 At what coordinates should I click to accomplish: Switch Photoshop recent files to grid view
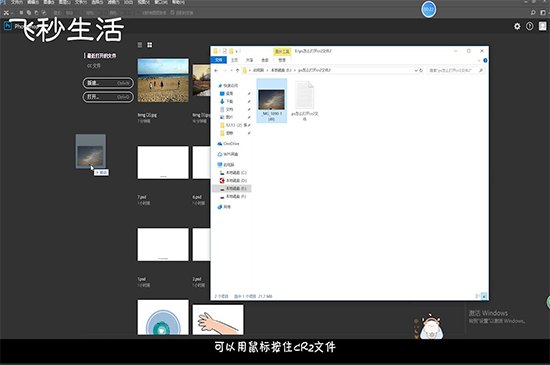click(150, 45)
